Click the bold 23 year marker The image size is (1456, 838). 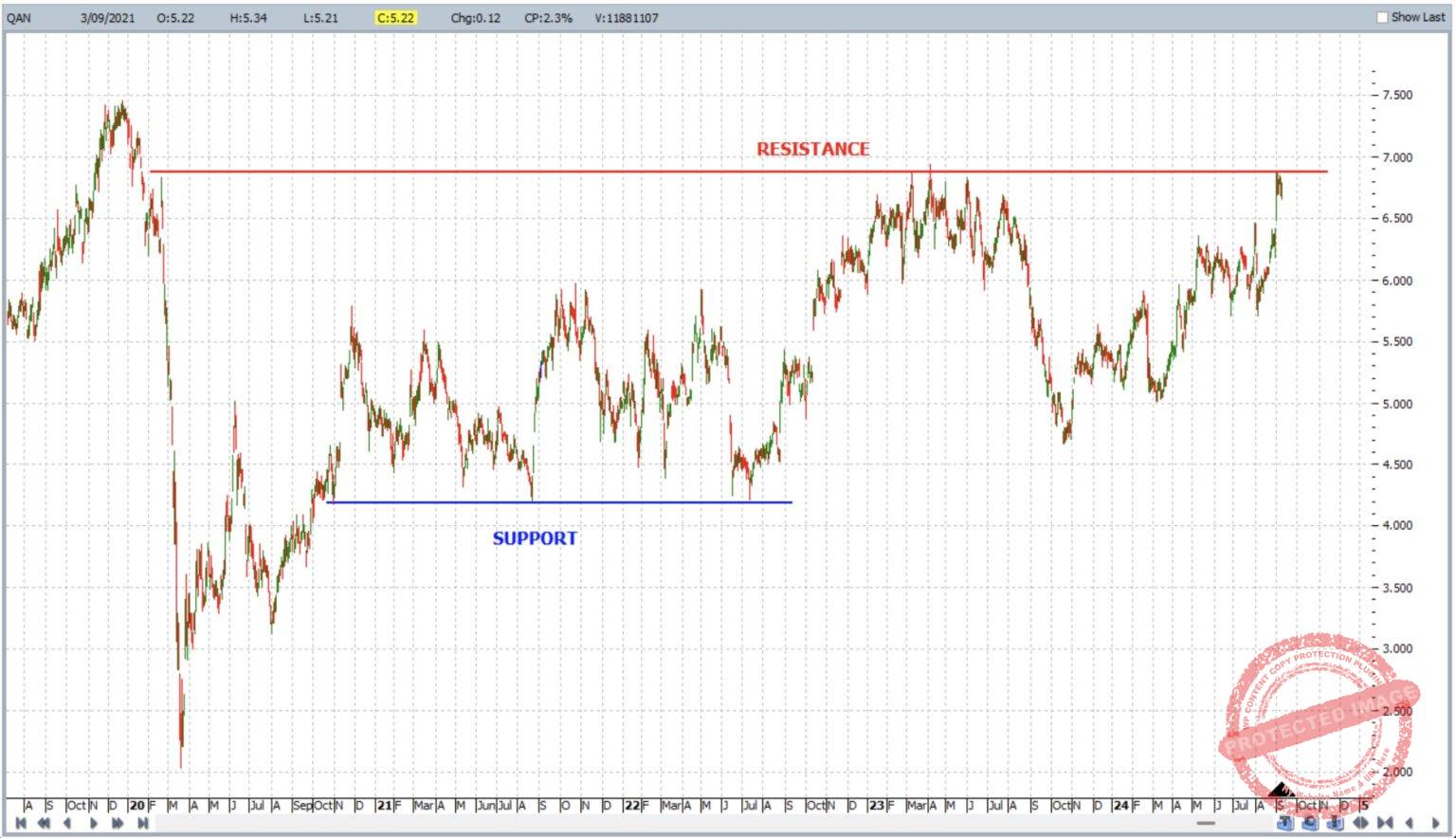click(877, 806)
